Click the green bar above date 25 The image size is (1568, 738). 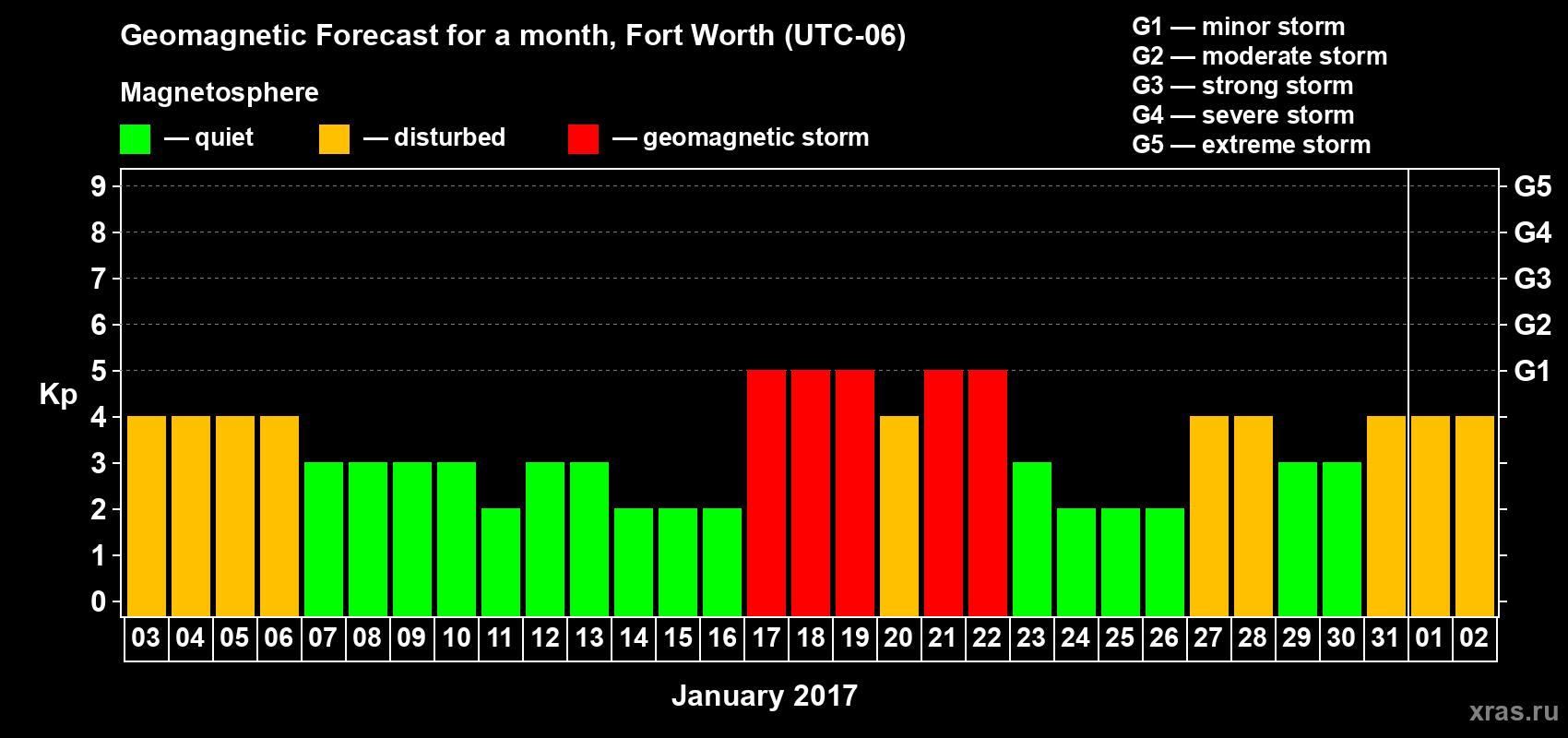1121,563
